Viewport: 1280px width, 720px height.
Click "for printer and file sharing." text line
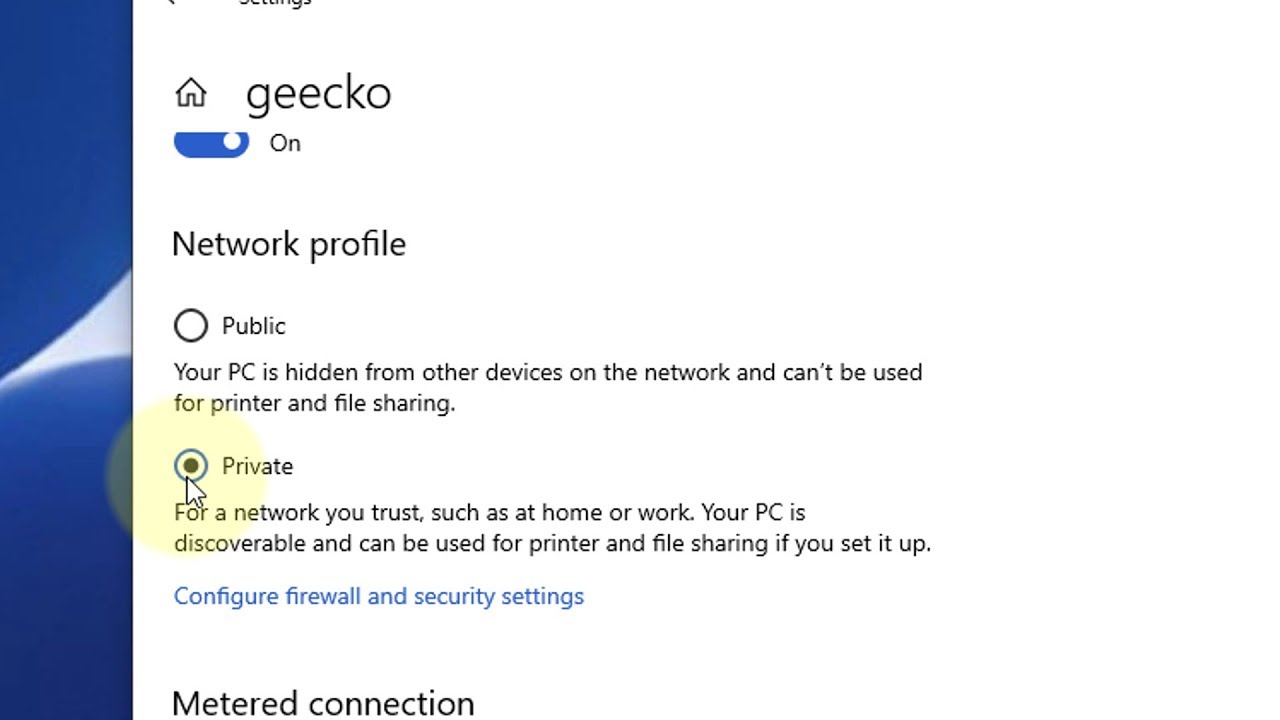click(x=314, y=403)
